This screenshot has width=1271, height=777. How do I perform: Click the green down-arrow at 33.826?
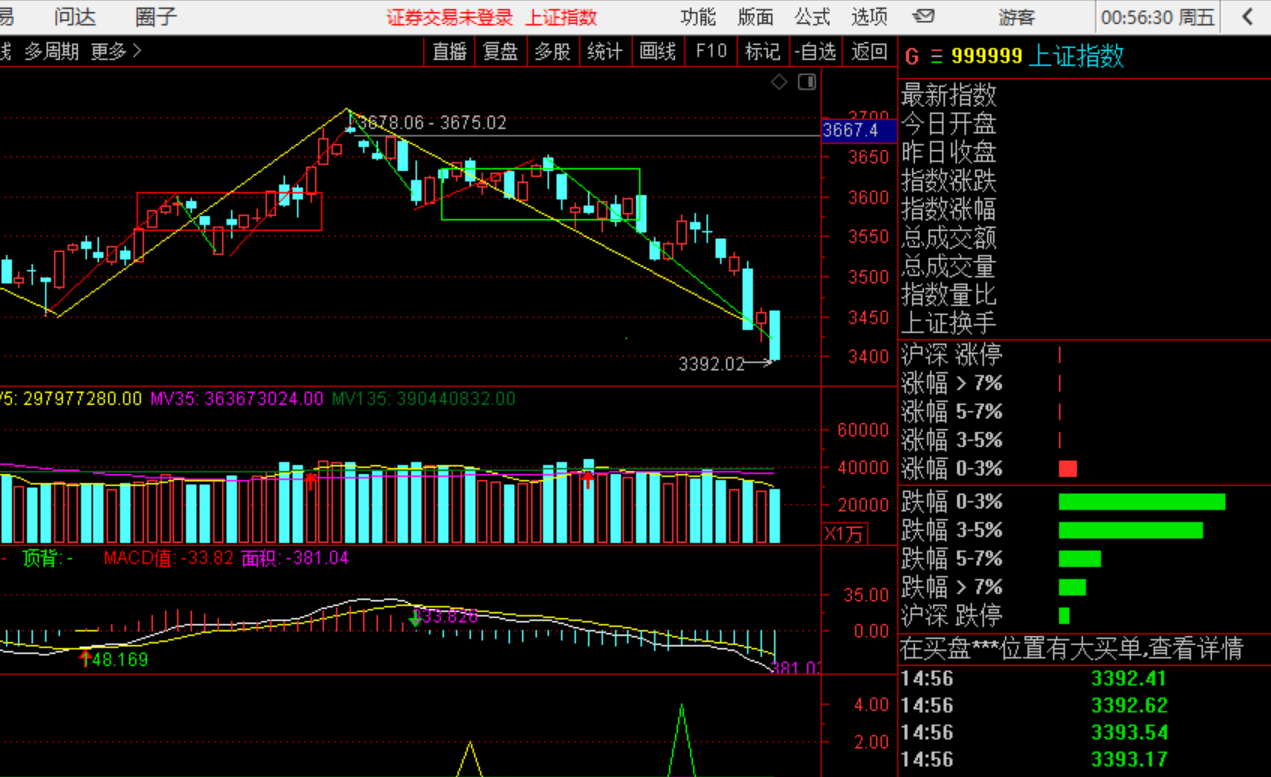(x=415, y=618)
